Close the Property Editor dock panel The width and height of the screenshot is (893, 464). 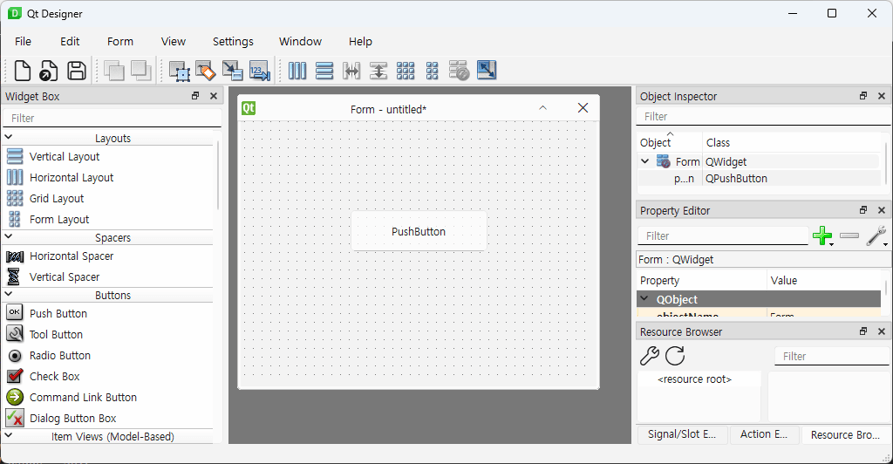[x=882, y=211]
